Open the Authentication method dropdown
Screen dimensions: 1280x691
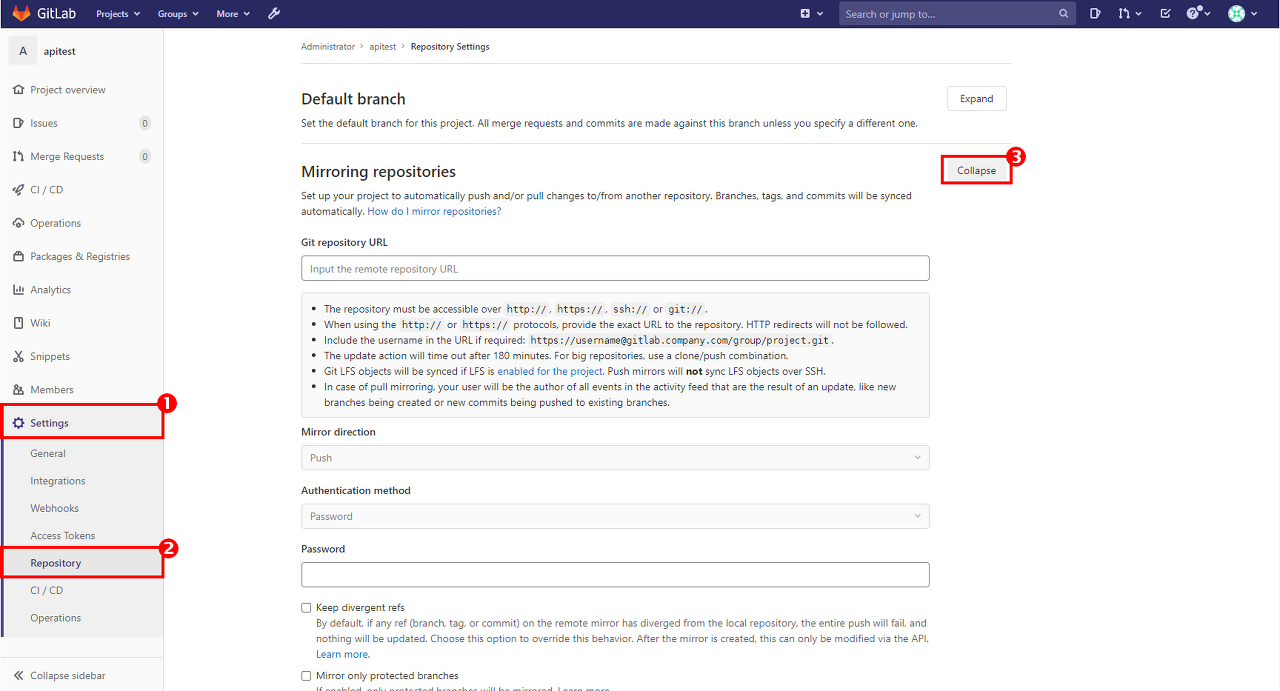(x=615, y=515)
